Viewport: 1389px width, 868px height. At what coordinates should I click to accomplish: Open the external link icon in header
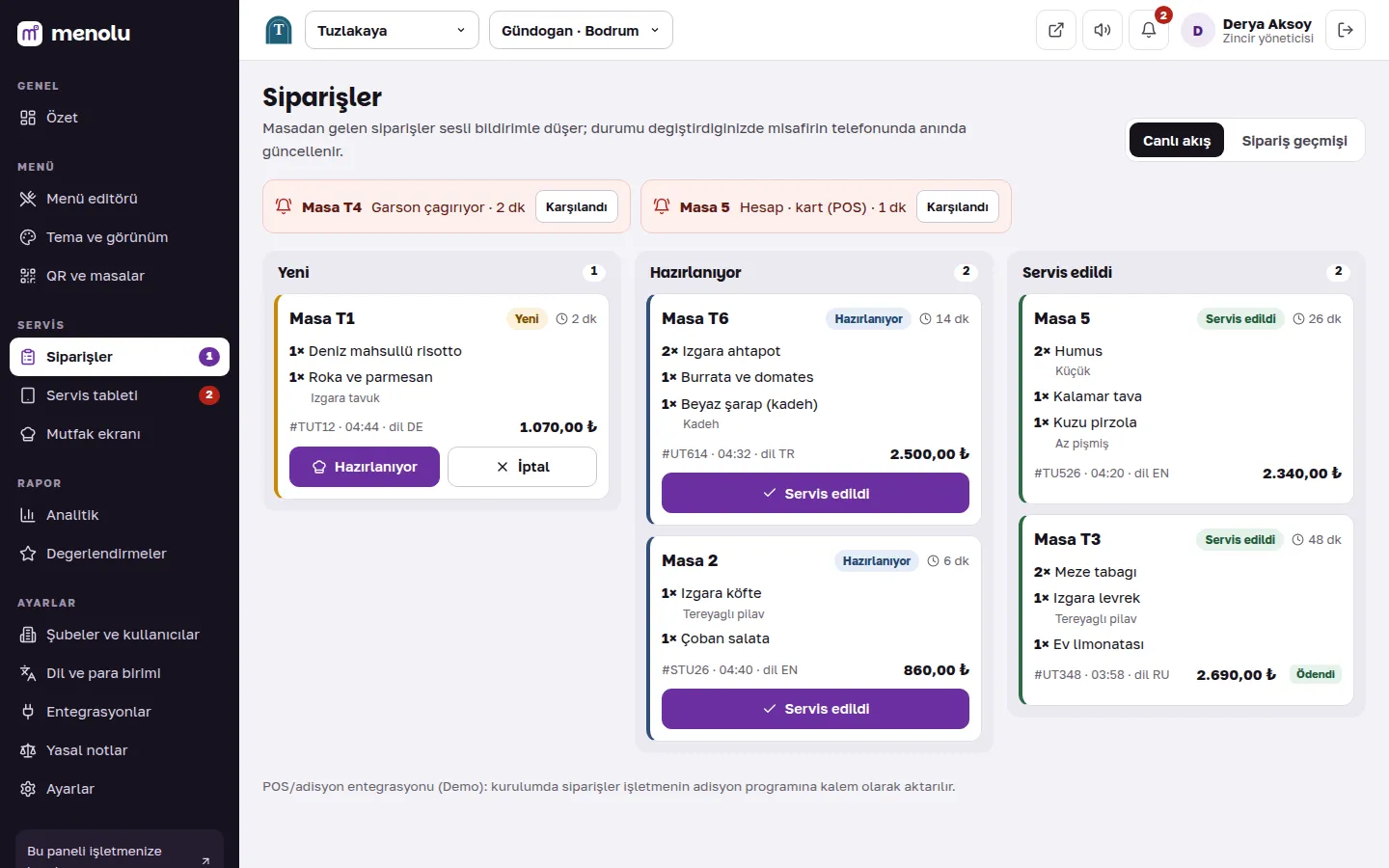coord(1056,30)
